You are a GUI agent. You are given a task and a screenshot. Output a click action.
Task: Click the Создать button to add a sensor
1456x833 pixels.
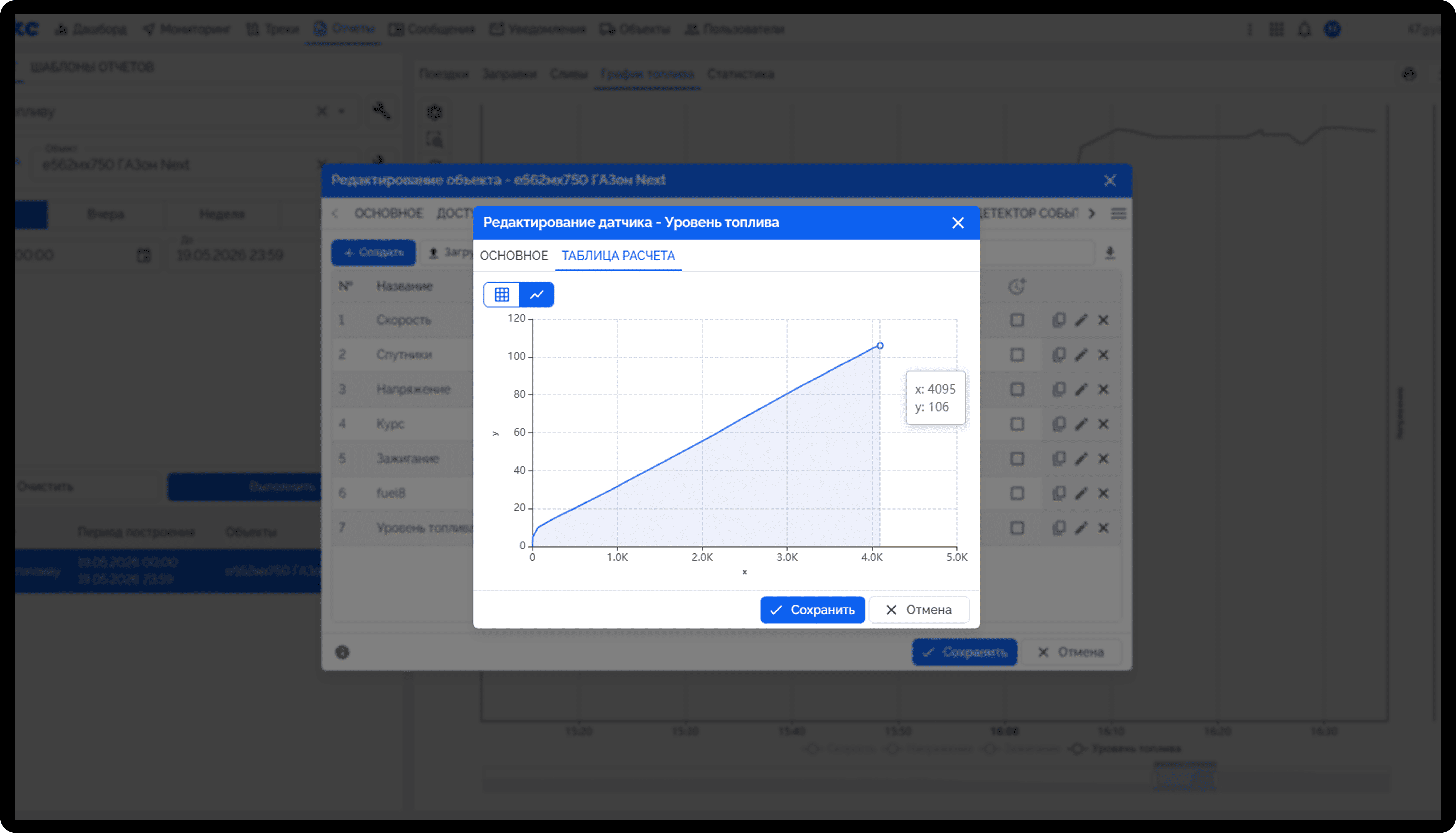point(373,252)
